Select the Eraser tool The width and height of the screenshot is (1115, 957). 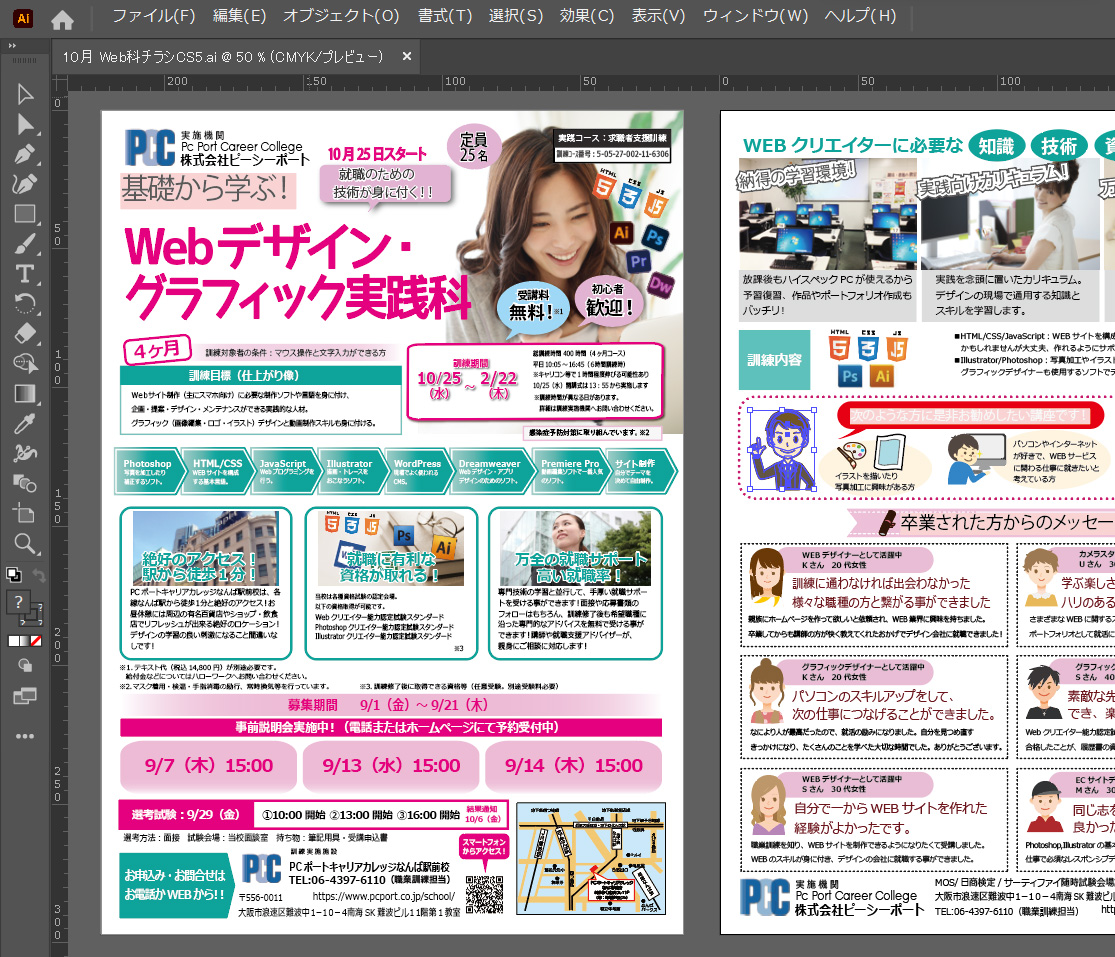coord(25,333)
